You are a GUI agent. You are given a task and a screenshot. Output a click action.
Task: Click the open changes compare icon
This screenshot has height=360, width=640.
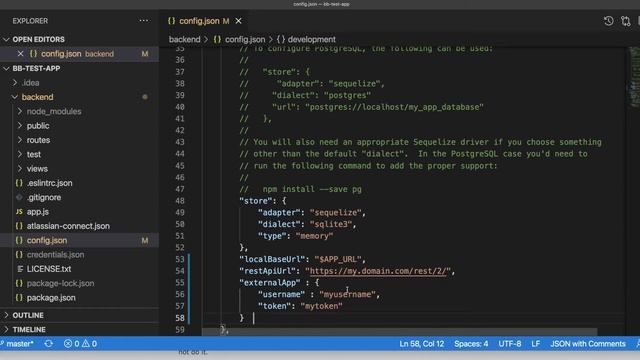tap(626, 21)
